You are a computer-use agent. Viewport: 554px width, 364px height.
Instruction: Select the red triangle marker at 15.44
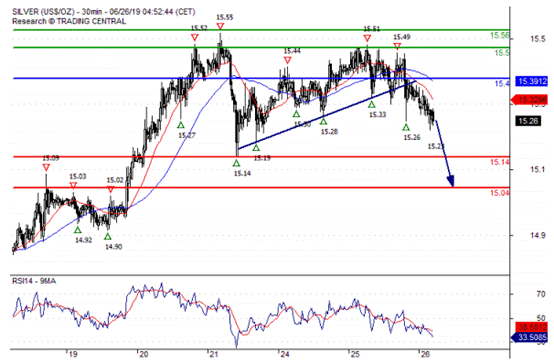tap(287, 60)
